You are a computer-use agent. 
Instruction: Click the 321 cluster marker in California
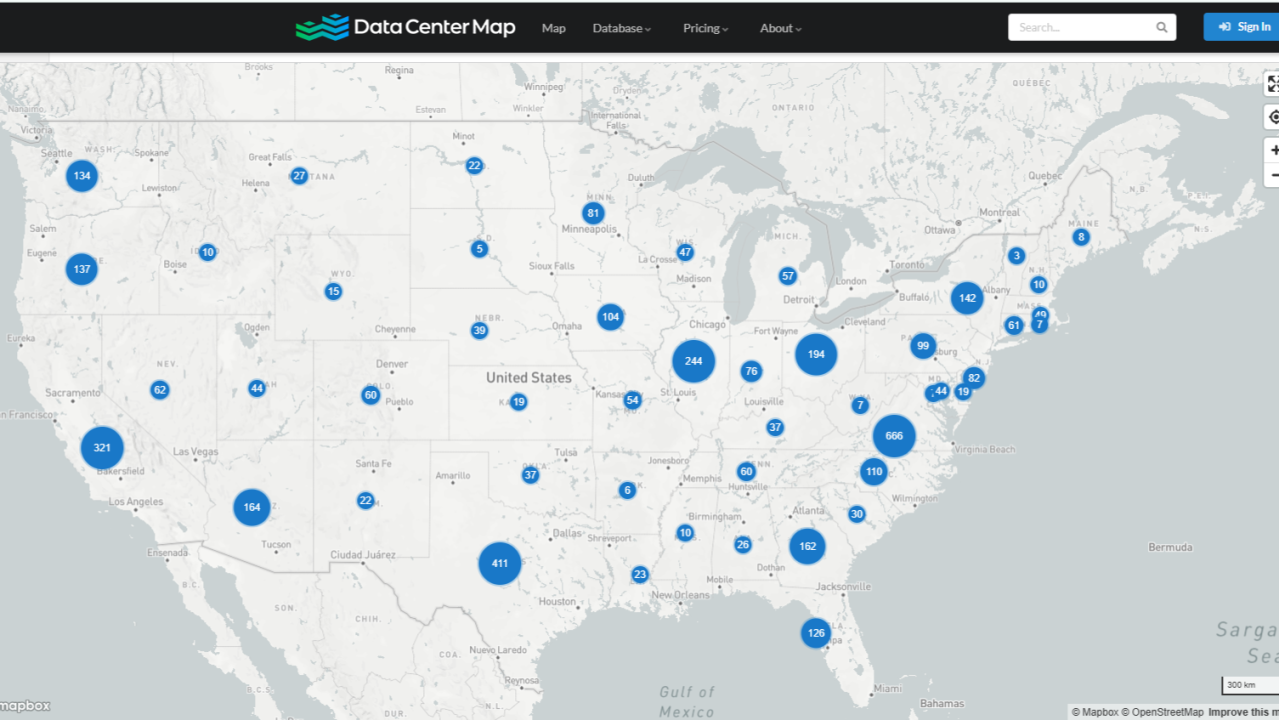pos(102,448)
